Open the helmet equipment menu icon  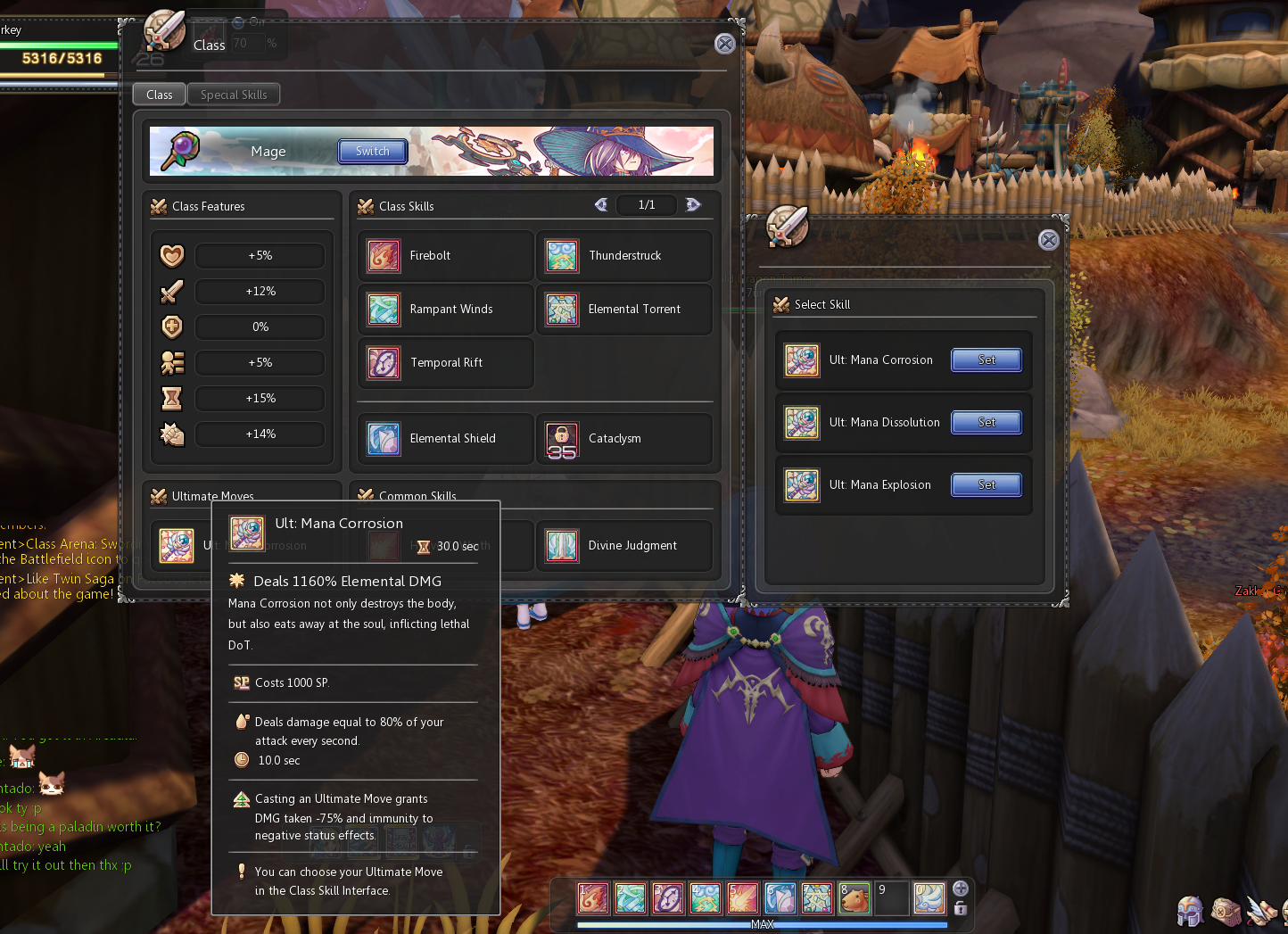(1191, 911)
